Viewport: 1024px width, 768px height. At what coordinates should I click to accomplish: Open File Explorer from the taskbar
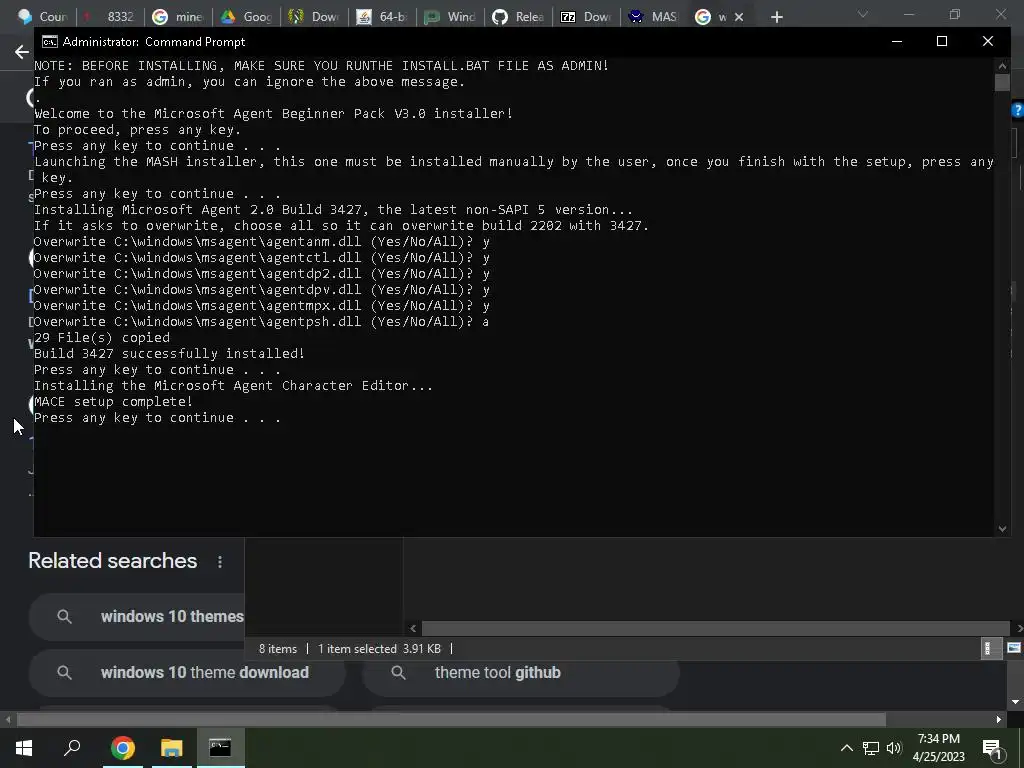[171, 748]
